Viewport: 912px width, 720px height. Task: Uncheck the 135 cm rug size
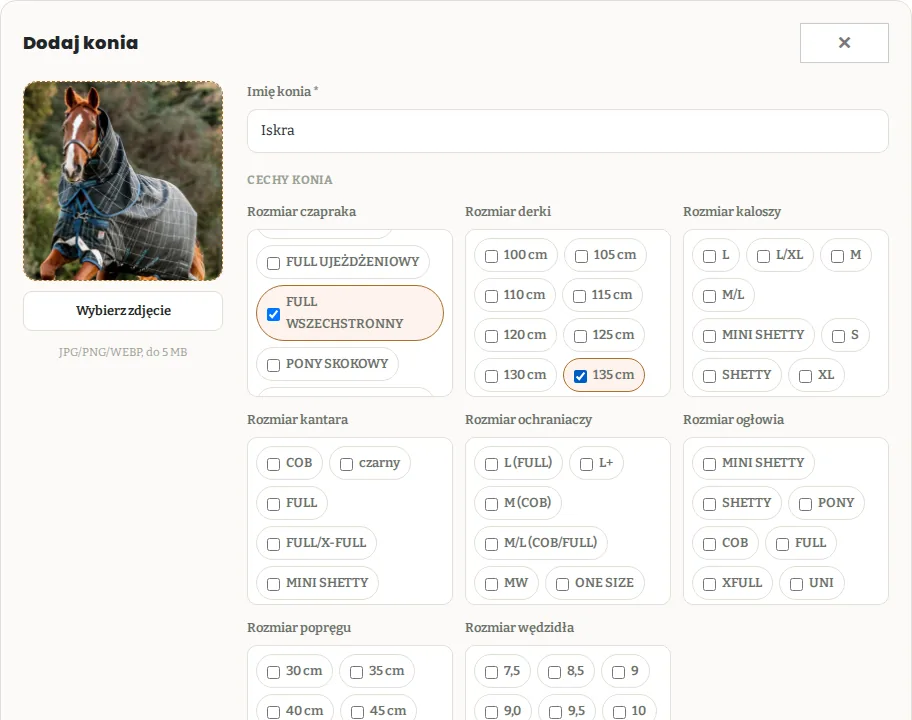tap(580, 376)
